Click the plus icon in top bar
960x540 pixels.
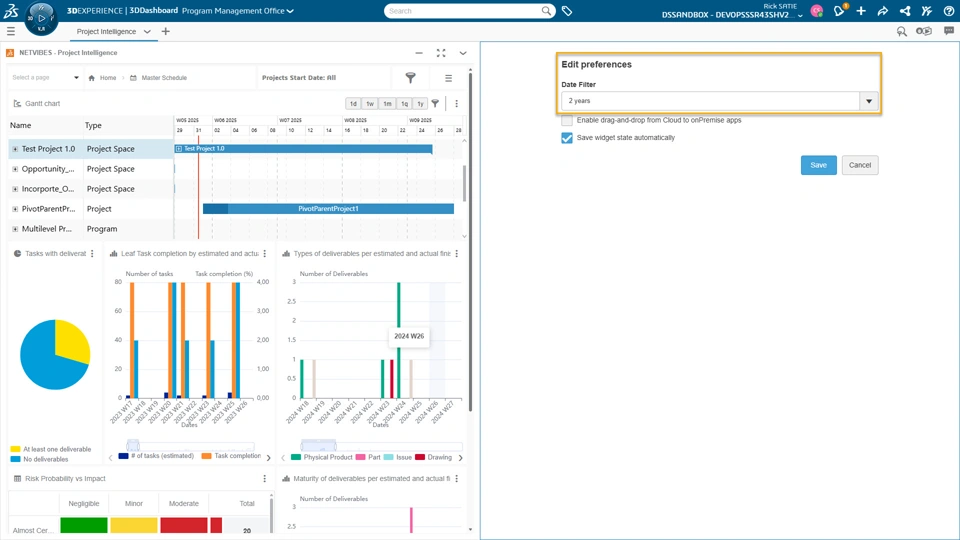[861, 11]
